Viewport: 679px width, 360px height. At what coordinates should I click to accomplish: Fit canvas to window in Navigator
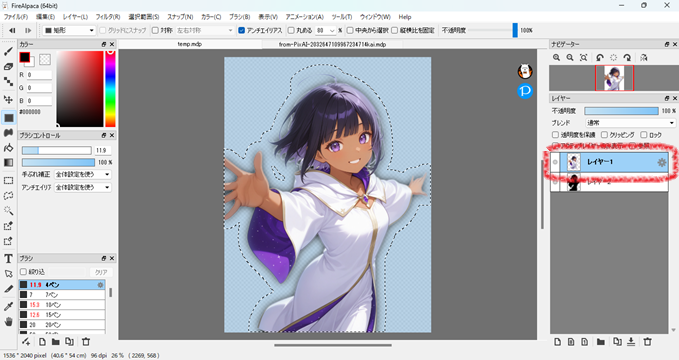point(584,58)
